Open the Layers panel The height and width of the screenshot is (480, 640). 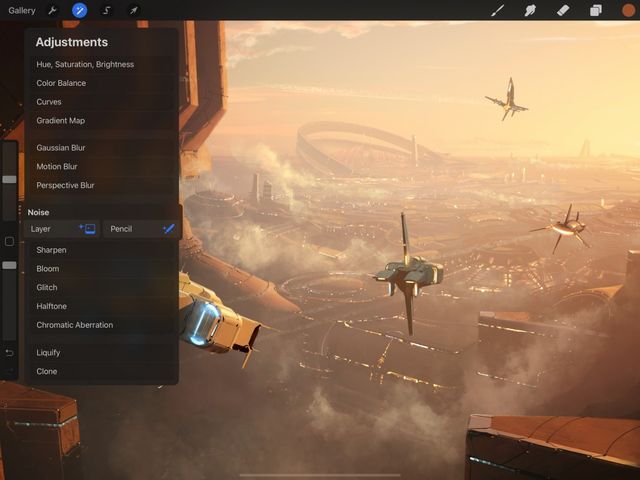point(596,11)
